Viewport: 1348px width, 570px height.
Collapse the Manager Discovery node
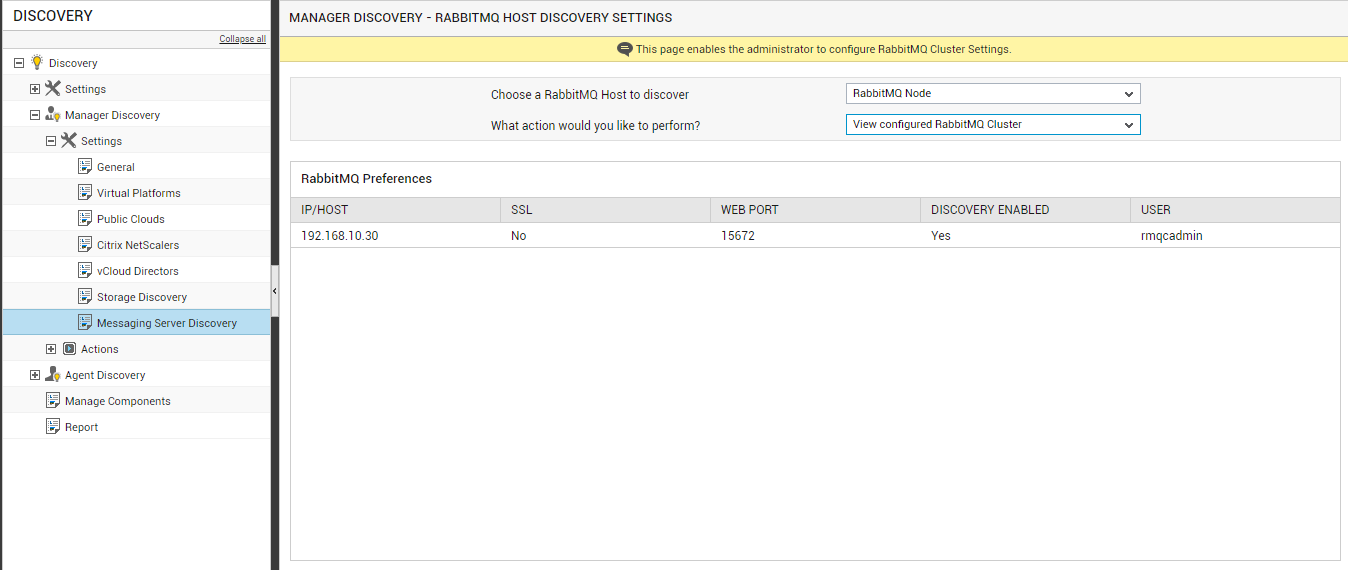coord(35,115)
